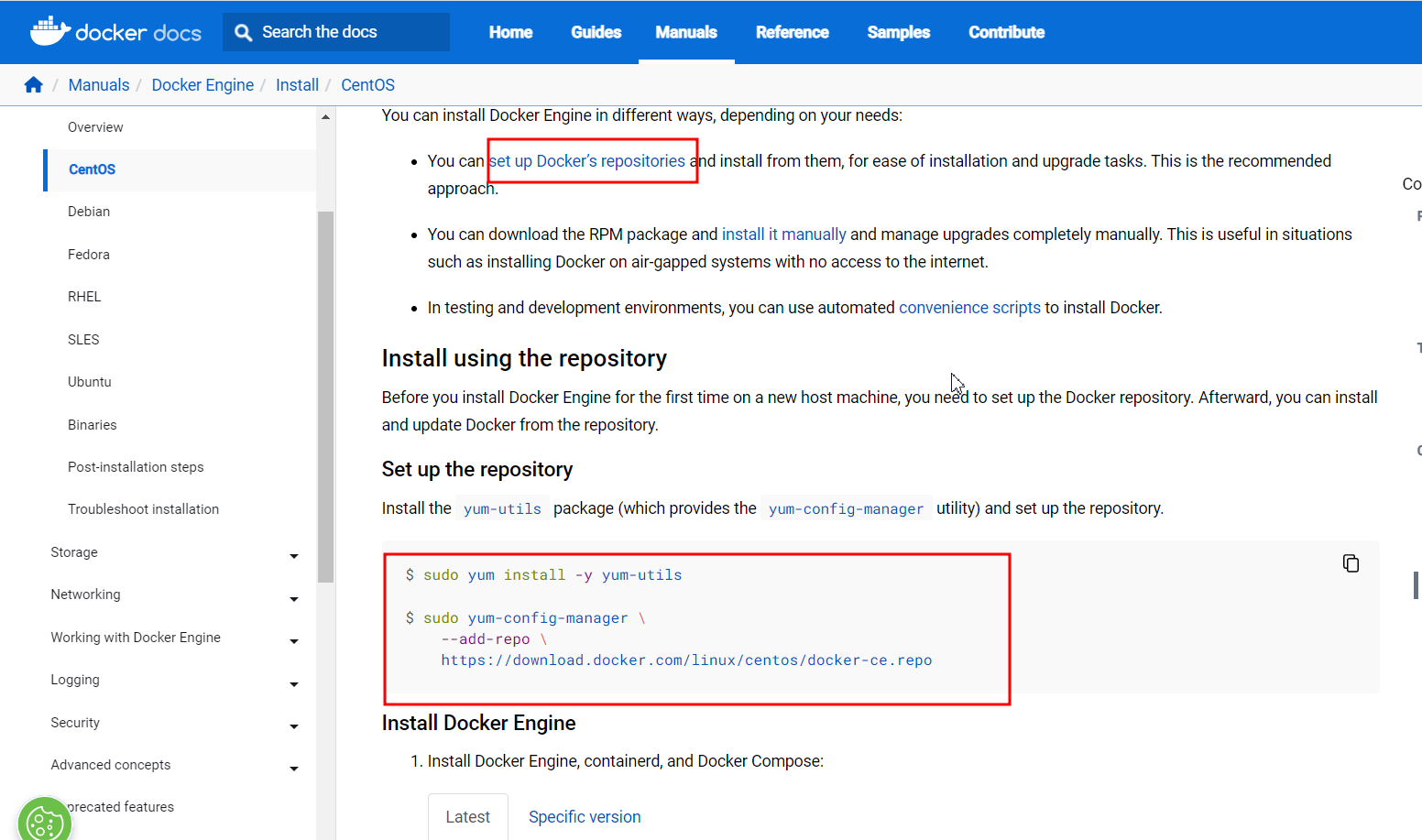1422x840 pixels.
Task: Click the Advanced concepts sidebar label
Action: [x=111, y=765]
